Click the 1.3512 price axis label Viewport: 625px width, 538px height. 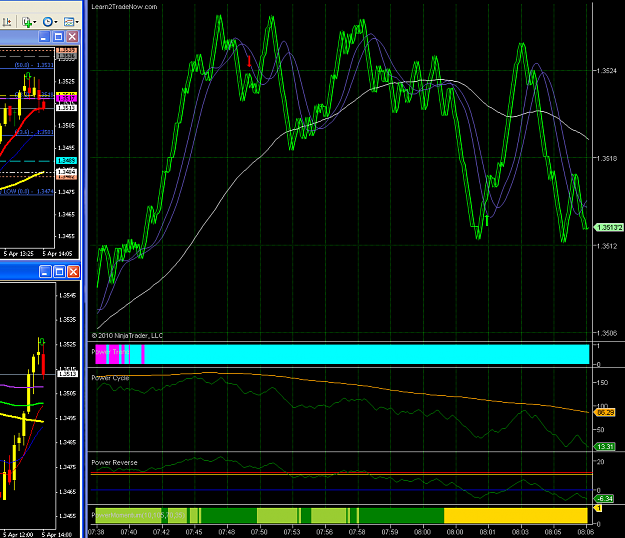[607, 246]
